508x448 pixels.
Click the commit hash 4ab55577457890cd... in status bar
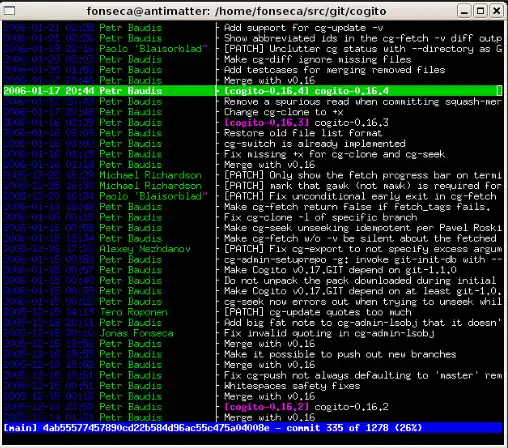coord(156,428)
